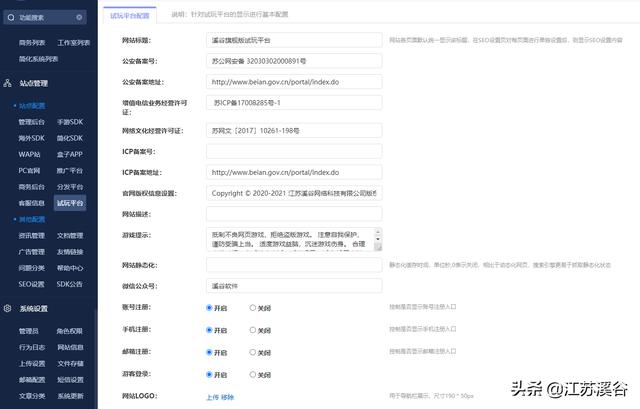Click the round button right of 功能搜索
Screen dimensions: 640x409
tap(80, 18)
